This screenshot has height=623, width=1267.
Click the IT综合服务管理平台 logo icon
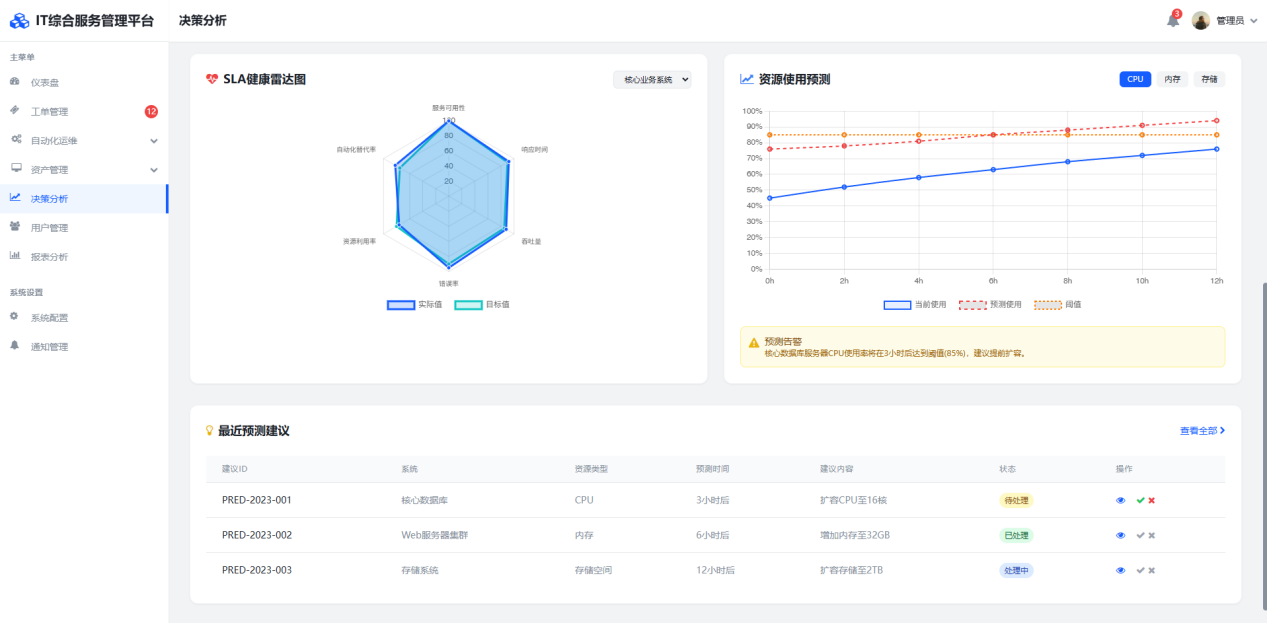tap(19, 20)
